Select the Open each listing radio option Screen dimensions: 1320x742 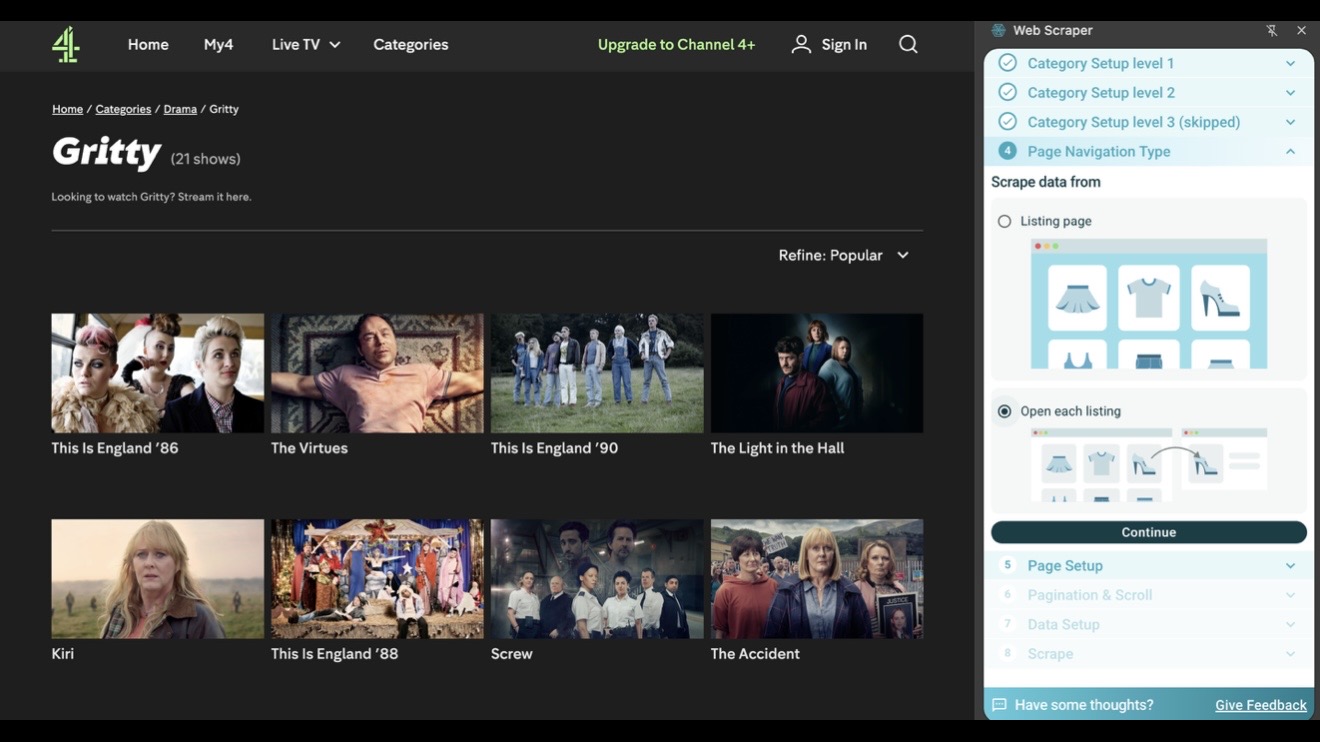(1005, 411)
